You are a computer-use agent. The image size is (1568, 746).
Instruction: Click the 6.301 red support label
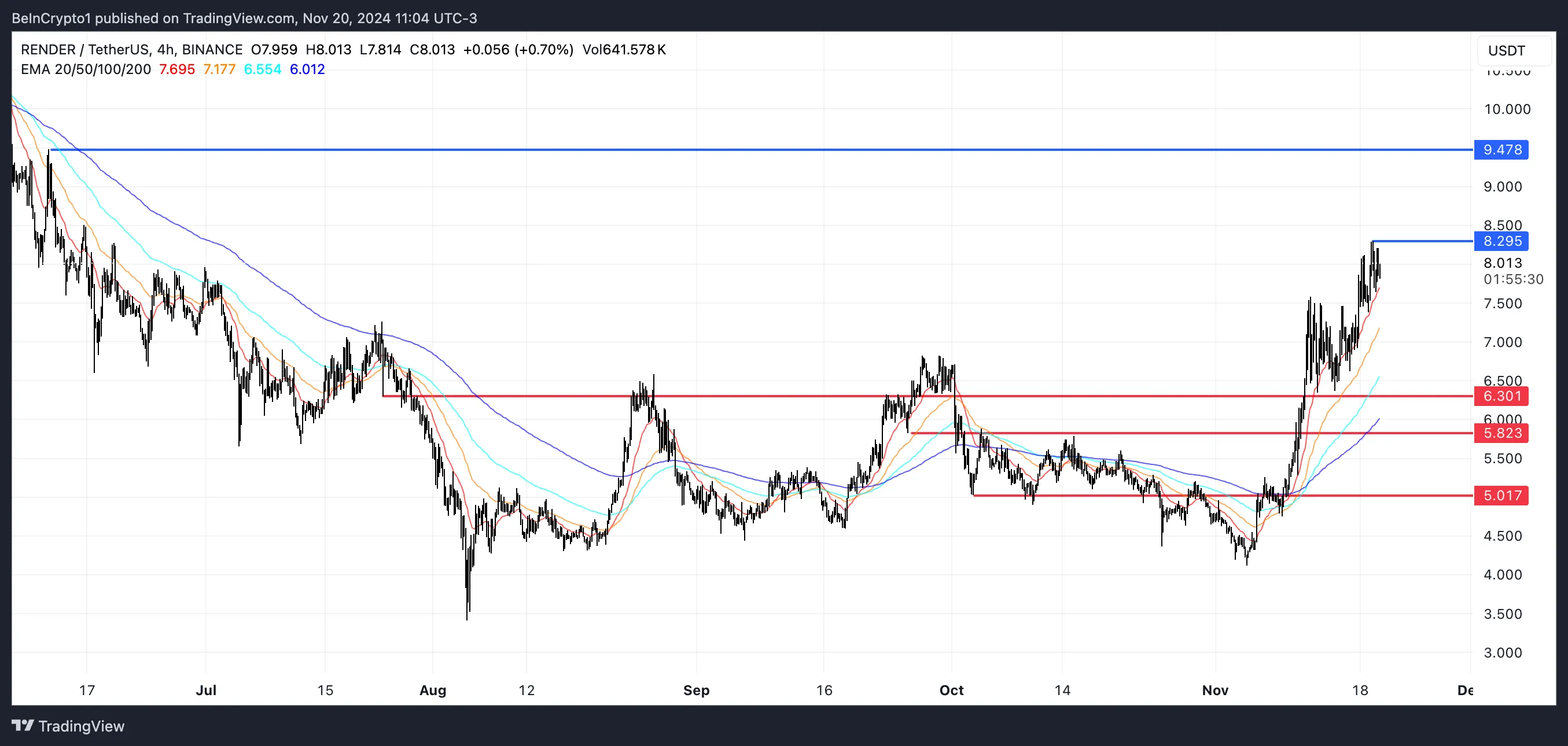1501,396
